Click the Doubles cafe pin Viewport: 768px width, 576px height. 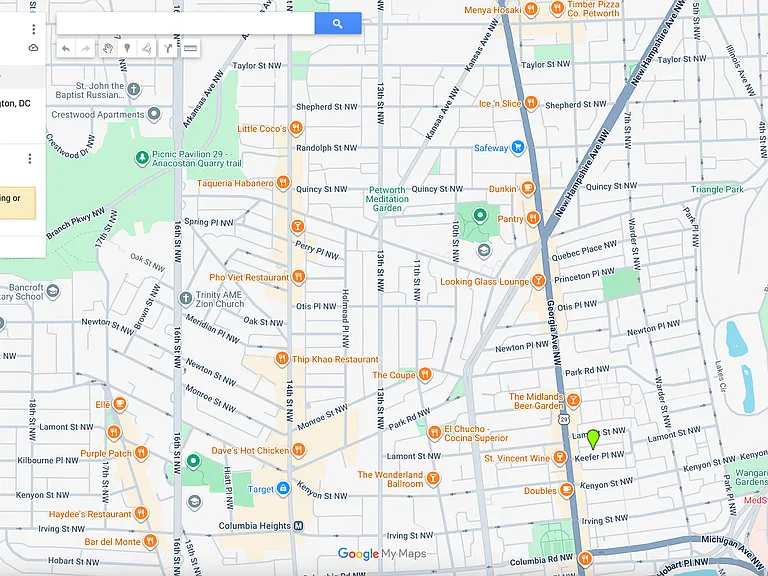tap(566, 490)
